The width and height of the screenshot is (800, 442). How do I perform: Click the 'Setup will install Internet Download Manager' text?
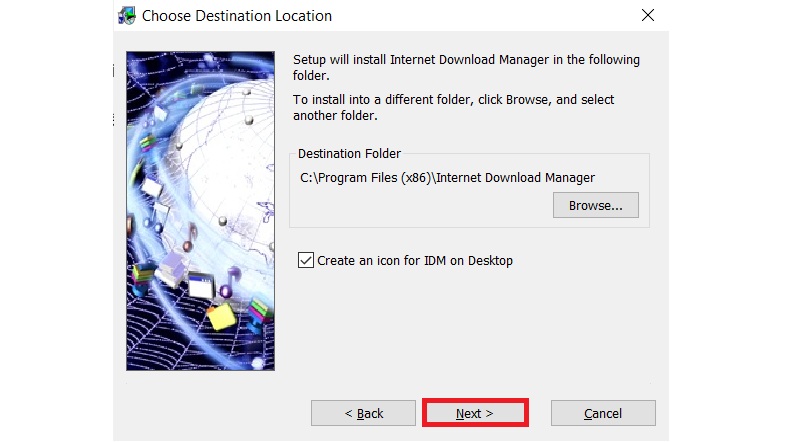click(466, 67)
